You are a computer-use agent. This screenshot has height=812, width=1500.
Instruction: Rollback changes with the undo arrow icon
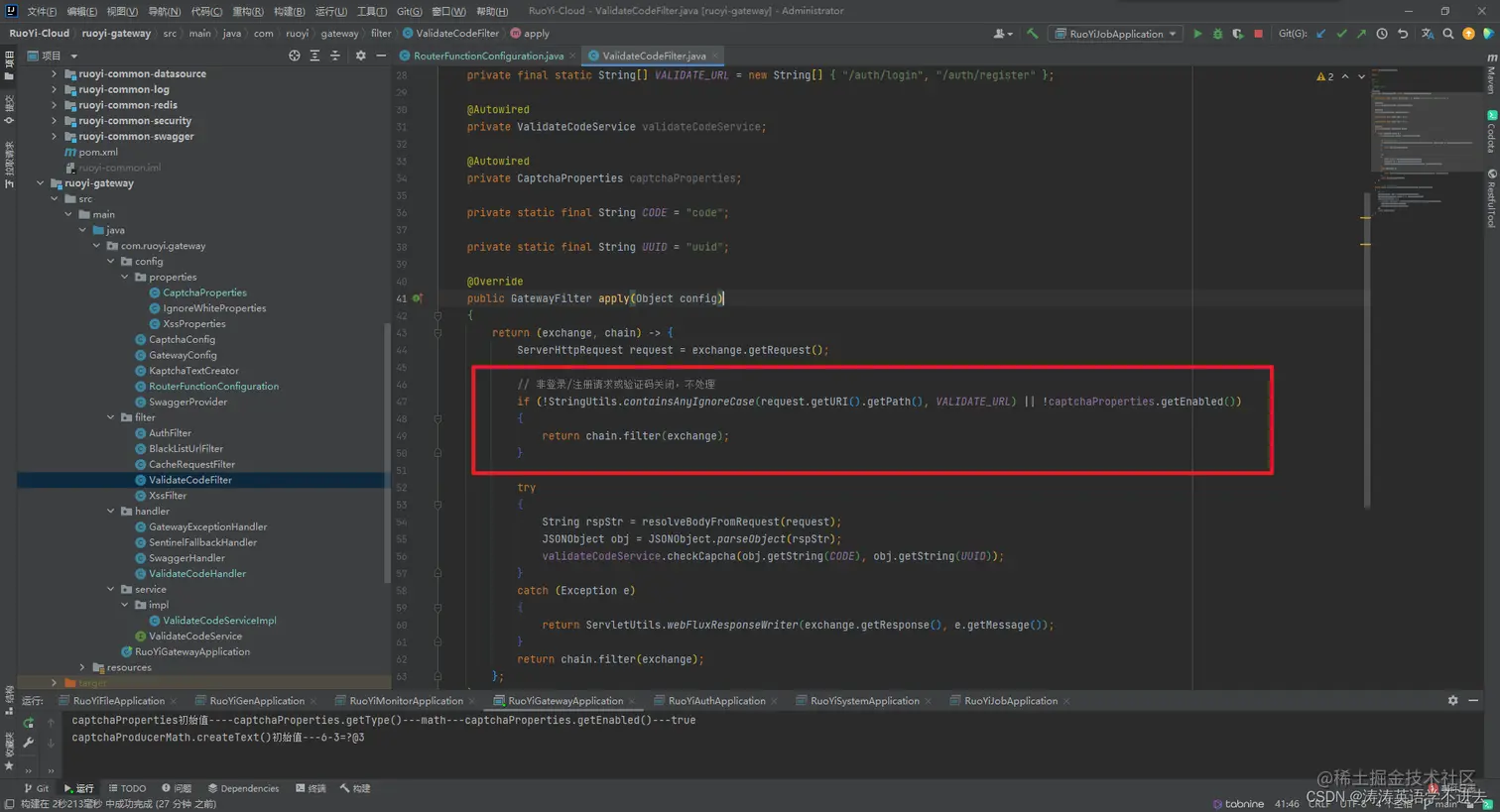[x=1403, y=34]
